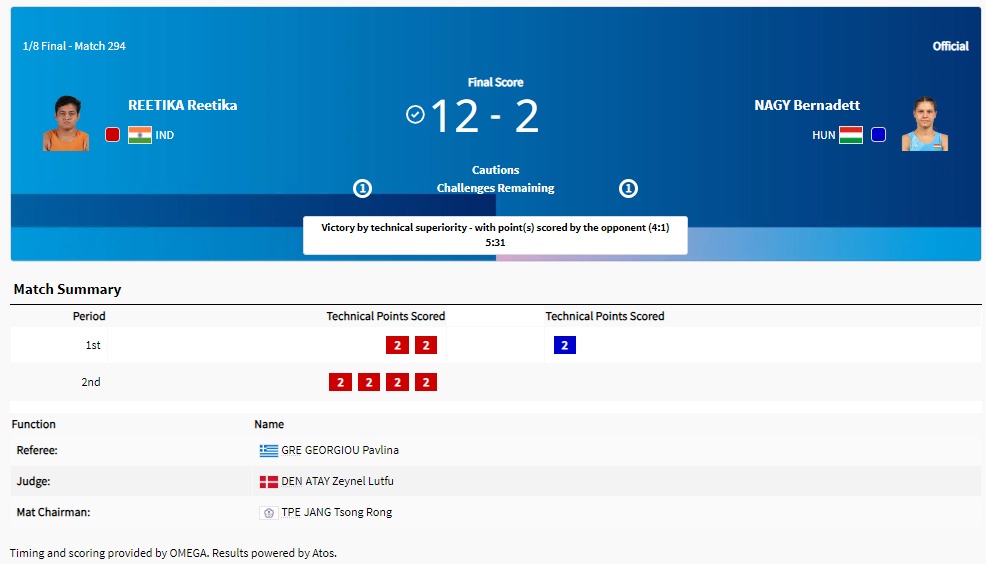Click Nagy's challenges remaining circle
Screen dimensions: 986x564
tap(628, 188)
